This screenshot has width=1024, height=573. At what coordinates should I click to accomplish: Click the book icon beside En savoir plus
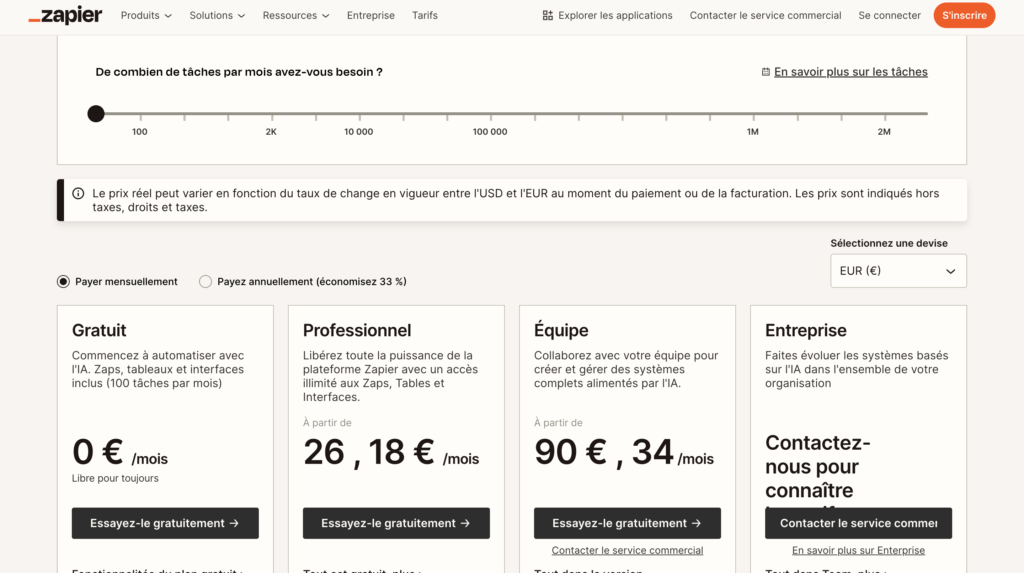766,72
